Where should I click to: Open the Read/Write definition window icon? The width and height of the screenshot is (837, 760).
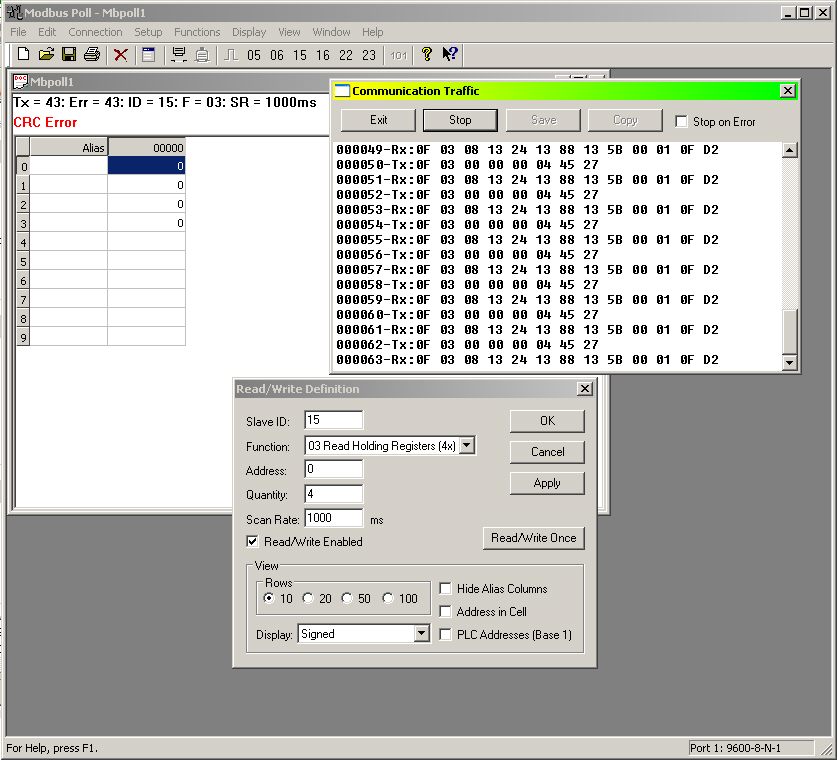click(x=148, y=54)
